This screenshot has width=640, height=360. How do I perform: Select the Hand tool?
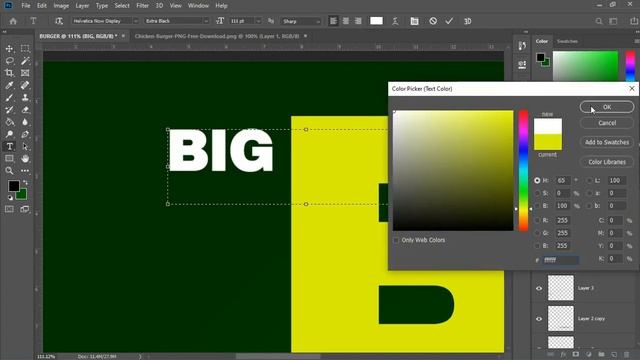pos(25,158)
